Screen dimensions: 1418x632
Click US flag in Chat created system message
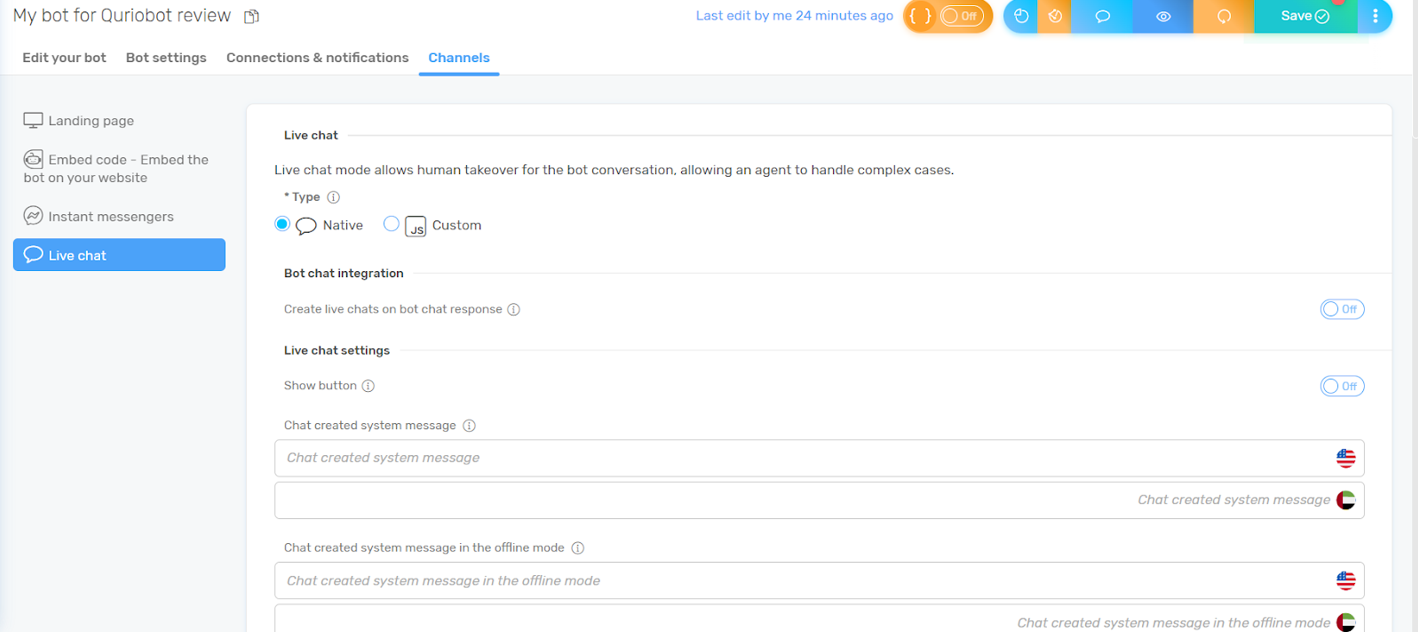[1346, 458]
